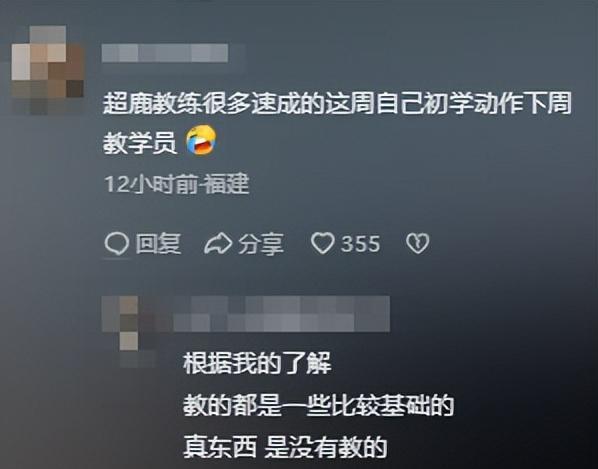The image size is (598, 469).
Task: Click the underline beneath the reply icon
Action: (x=117, y=258)
